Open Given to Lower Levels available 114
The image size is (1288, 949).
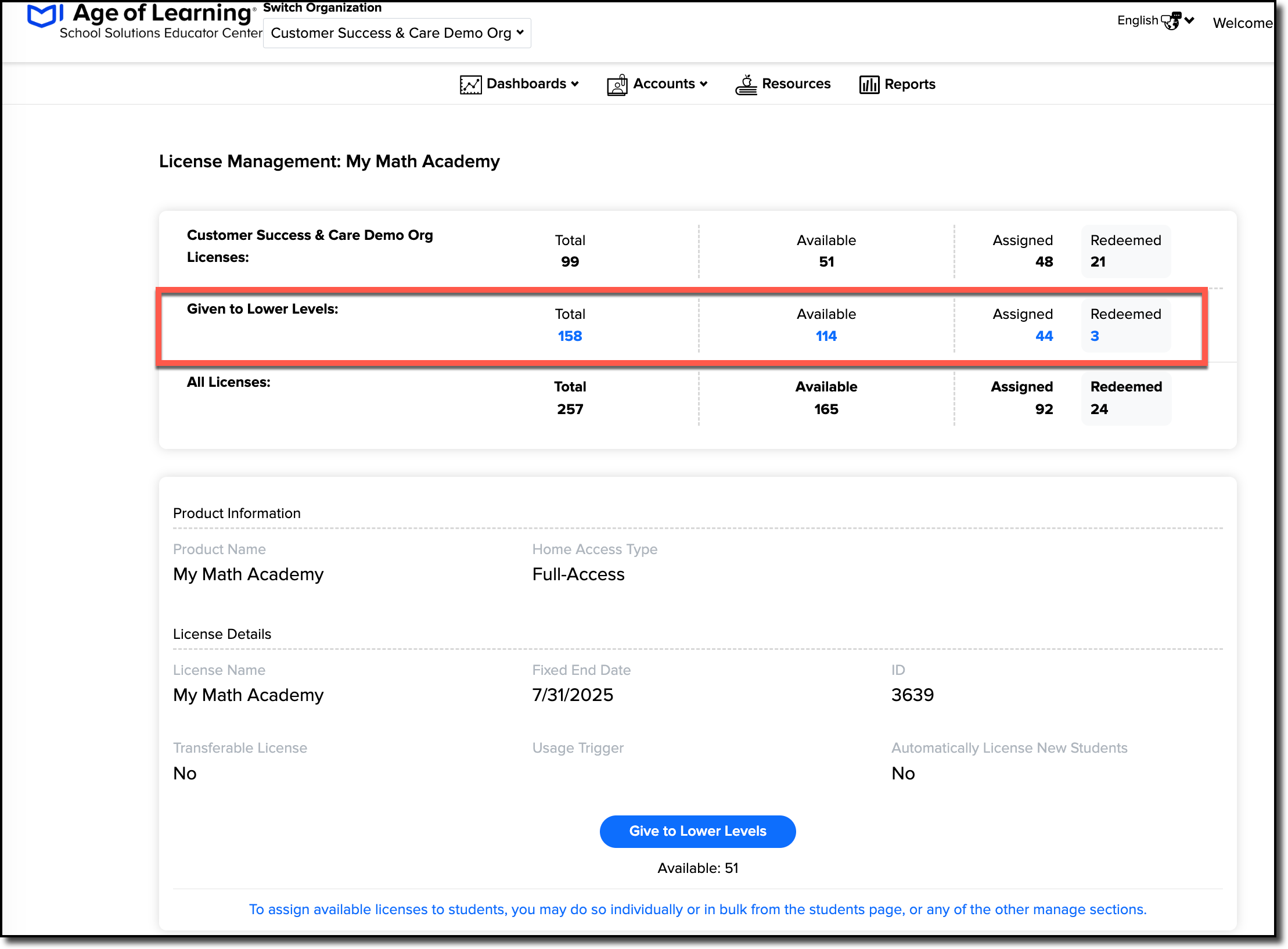tap(826, 336)
